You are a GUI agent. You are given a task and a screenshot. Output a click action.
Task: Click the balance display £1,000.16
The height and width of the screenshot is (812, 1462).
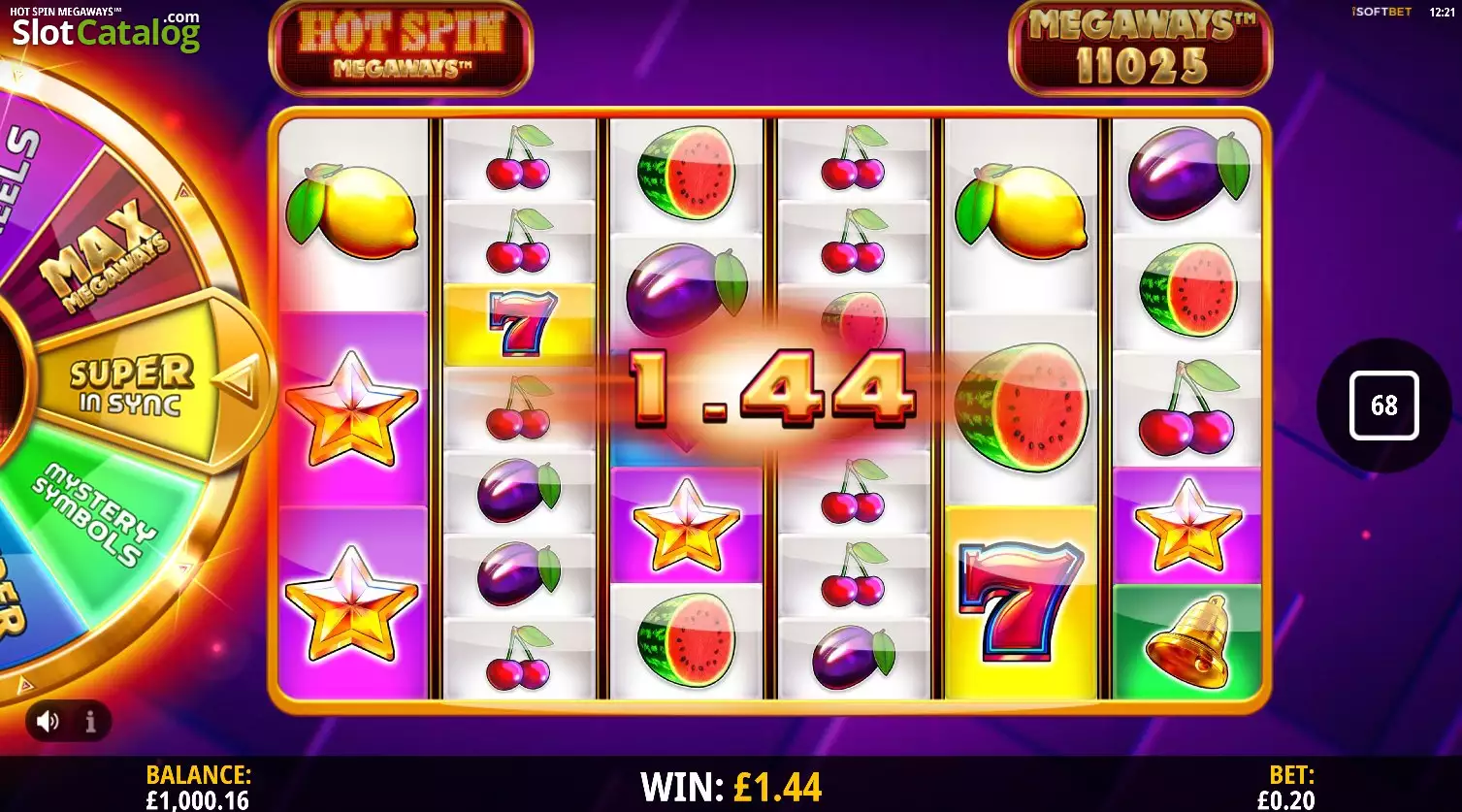point(198,800)
